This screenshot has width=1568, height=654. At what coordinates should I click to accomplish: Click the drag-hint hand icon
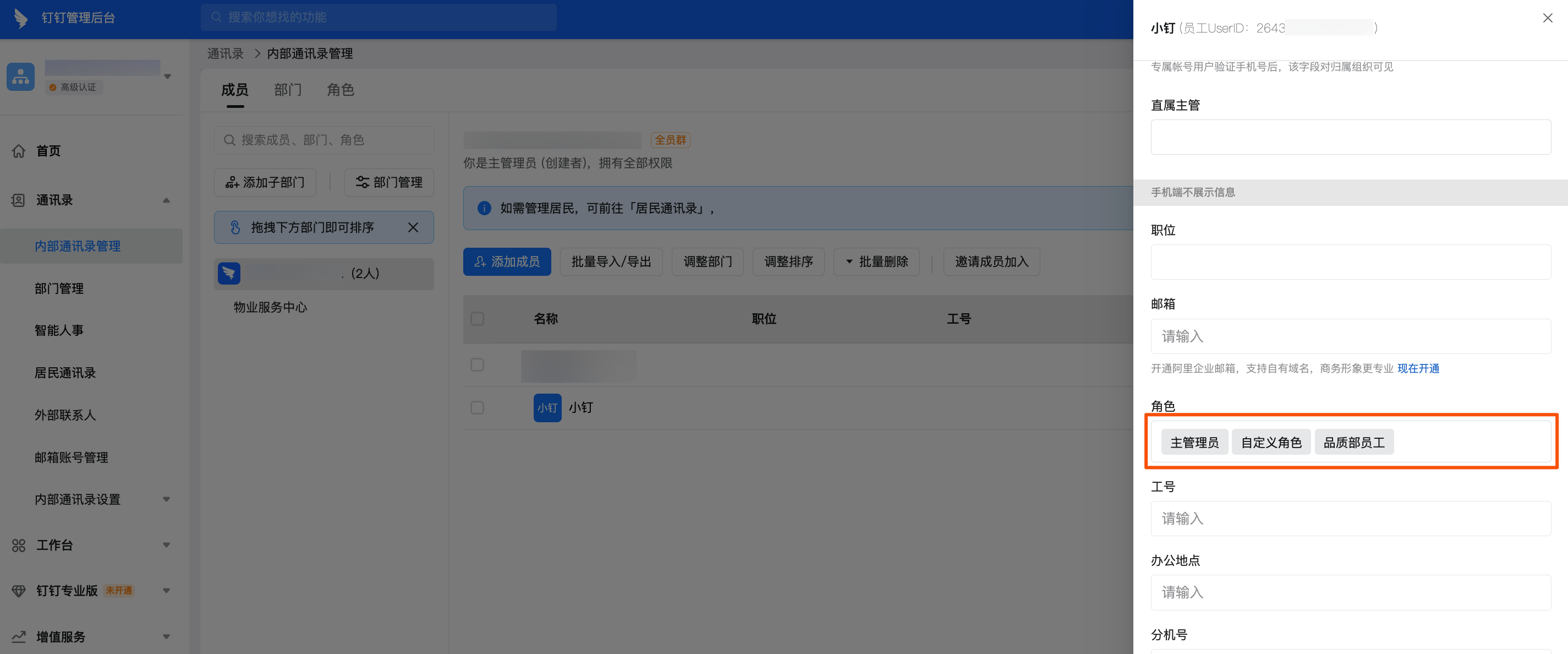coord(235,228)
